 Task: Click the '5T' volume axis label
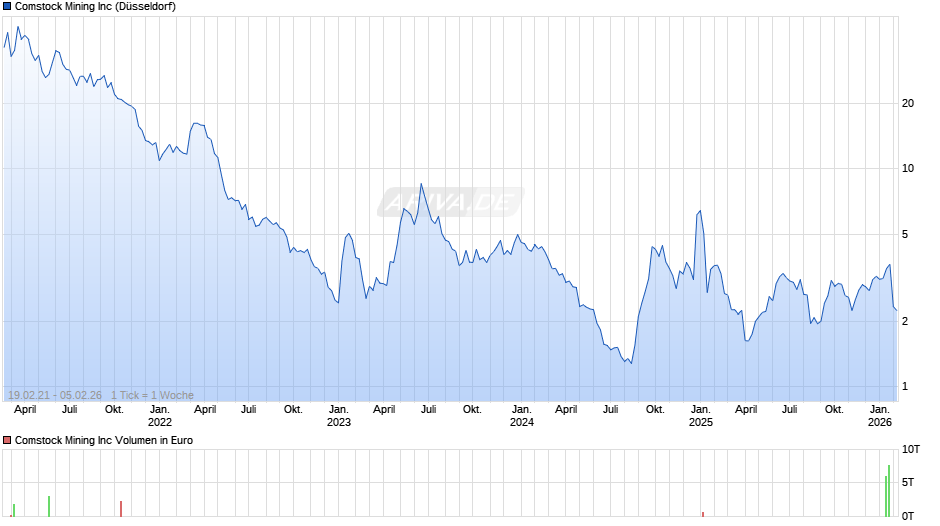tap(908, 482)
